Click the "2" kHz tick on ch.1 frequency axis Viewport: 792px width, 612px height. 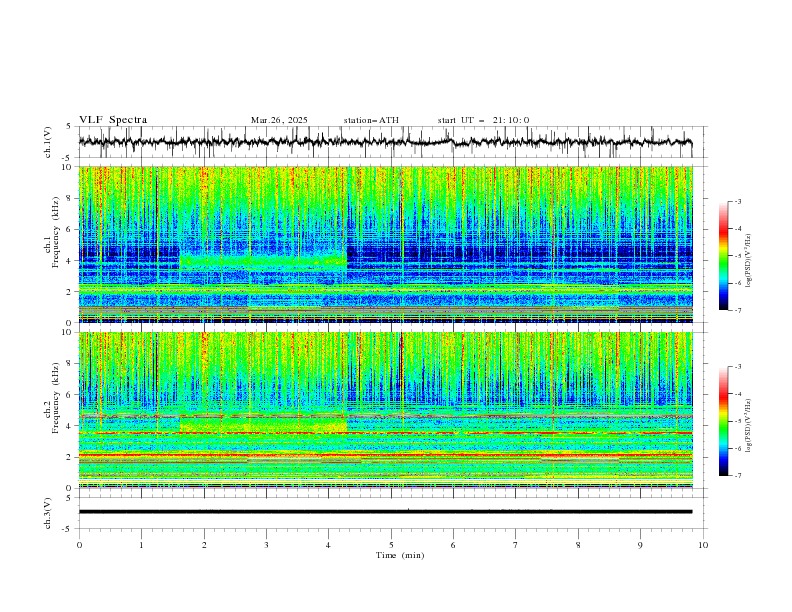[x=70, y=292]
